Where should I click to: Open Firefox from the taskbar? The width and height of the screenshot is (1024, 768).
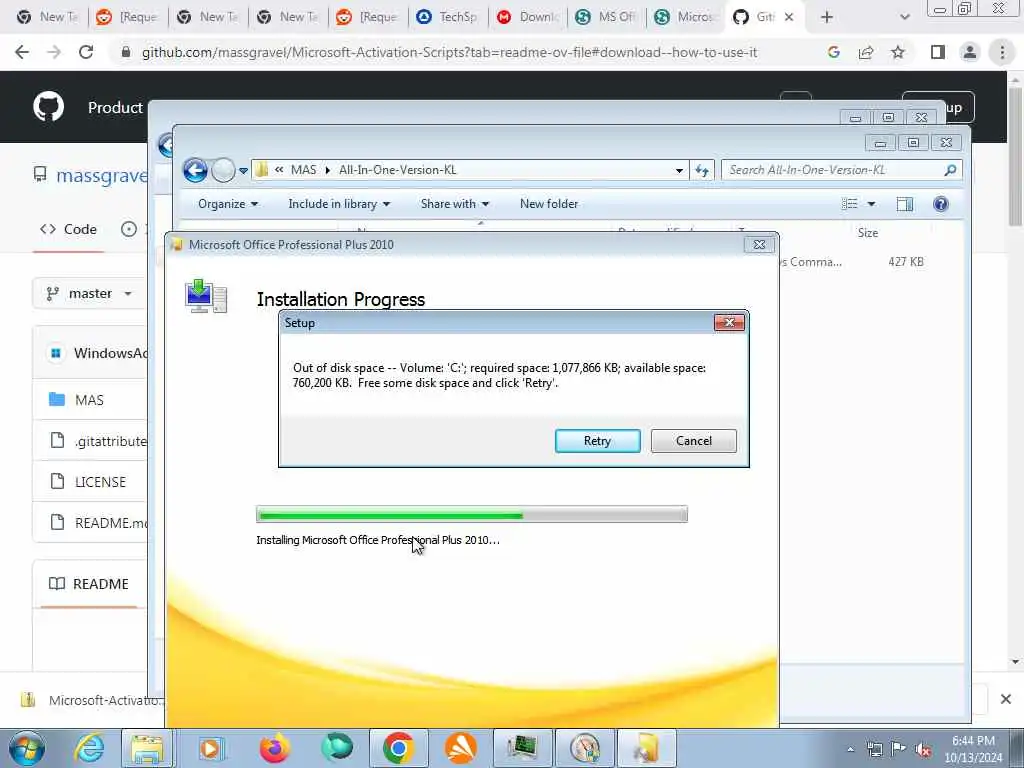pos(274,748)
